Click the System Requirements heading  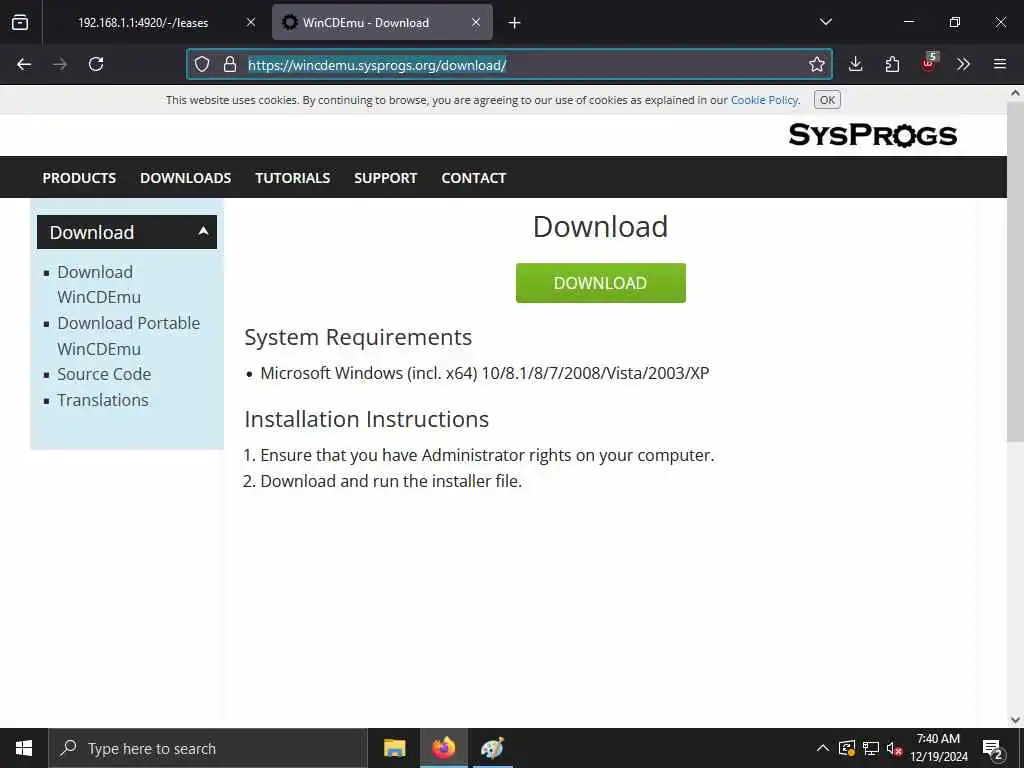pos(358,337)
